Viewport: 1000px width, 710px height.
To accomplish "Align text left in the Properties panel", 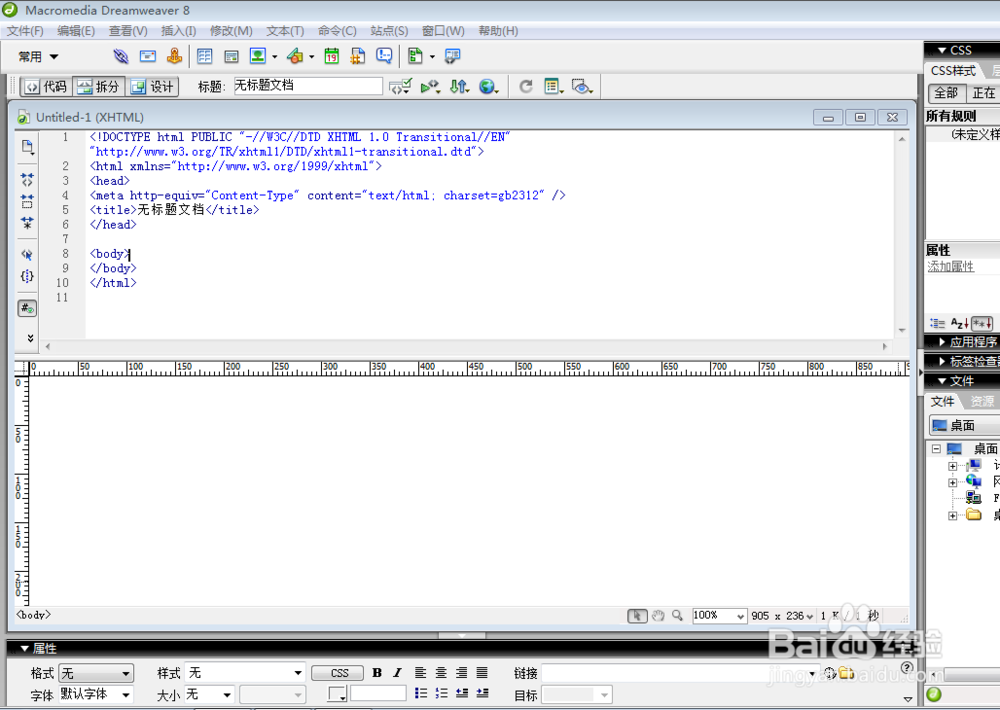I will tap(420, 673).
